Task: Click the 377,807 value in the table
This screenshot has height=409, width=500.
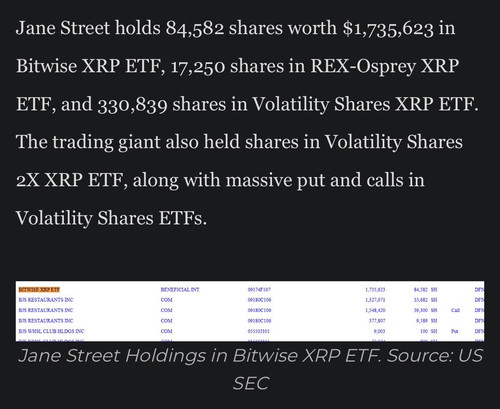Action: [x=378, y=321]
